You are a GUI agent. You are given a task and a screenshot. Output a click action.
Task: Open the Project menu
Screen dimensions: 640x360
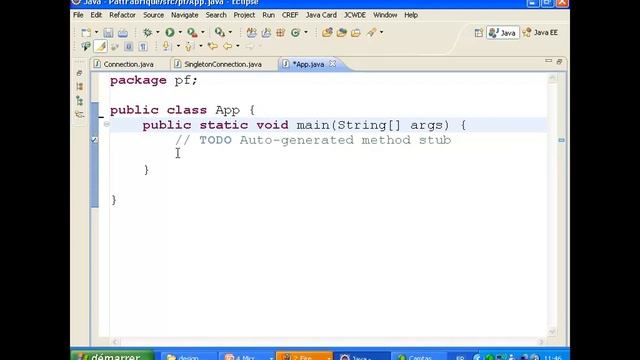pyautogui.click(x=244, y=15)
